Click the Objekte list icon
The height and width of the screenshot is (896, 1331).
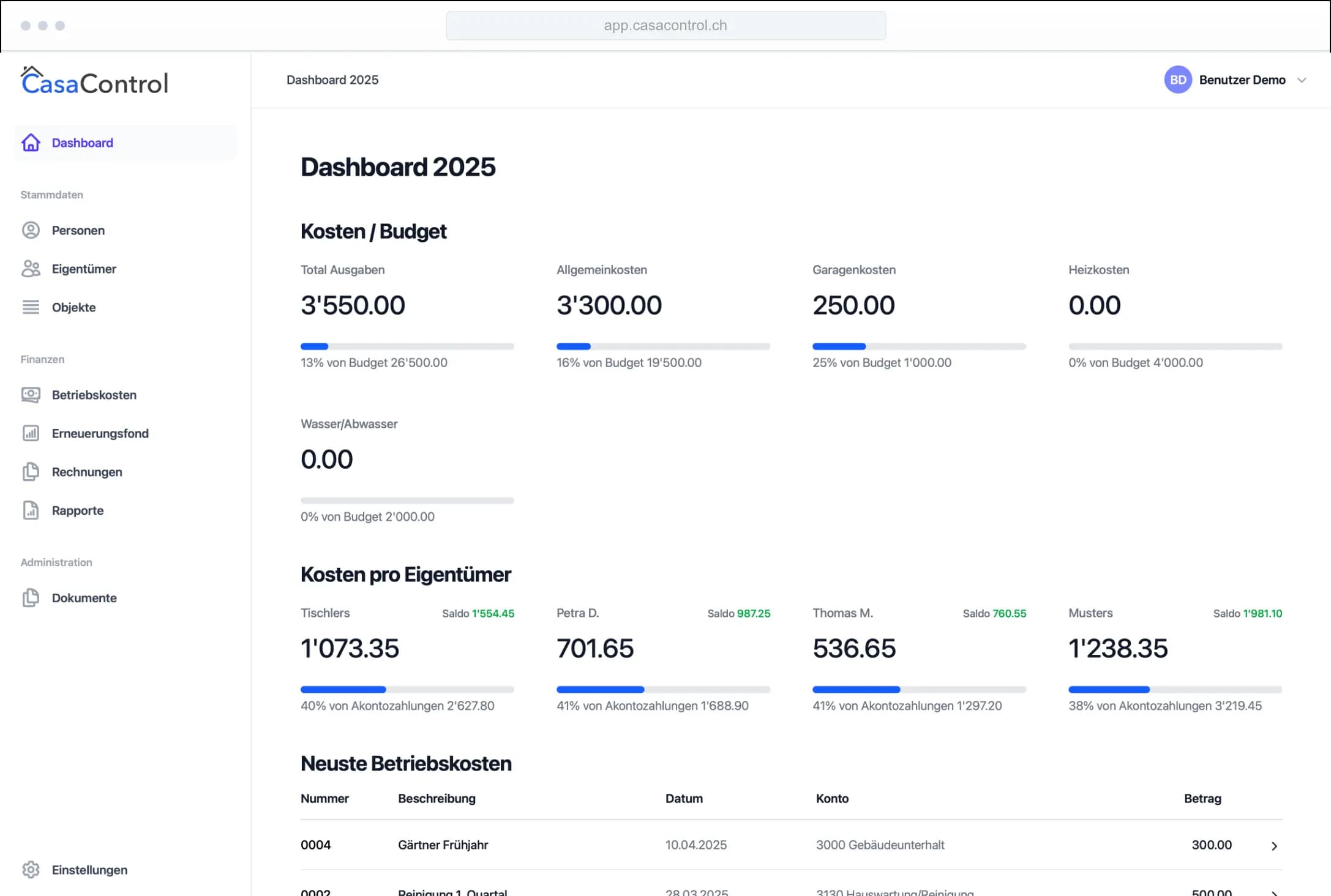(31, 307)
